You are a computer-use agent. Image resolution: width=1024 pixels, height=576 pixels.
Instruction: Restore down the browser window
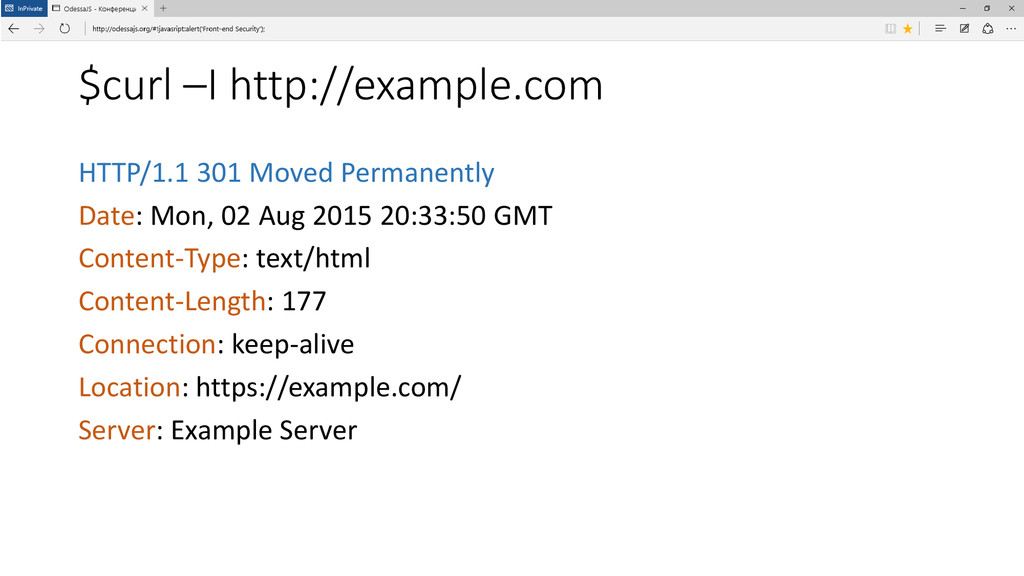click(x=987, y=8)
